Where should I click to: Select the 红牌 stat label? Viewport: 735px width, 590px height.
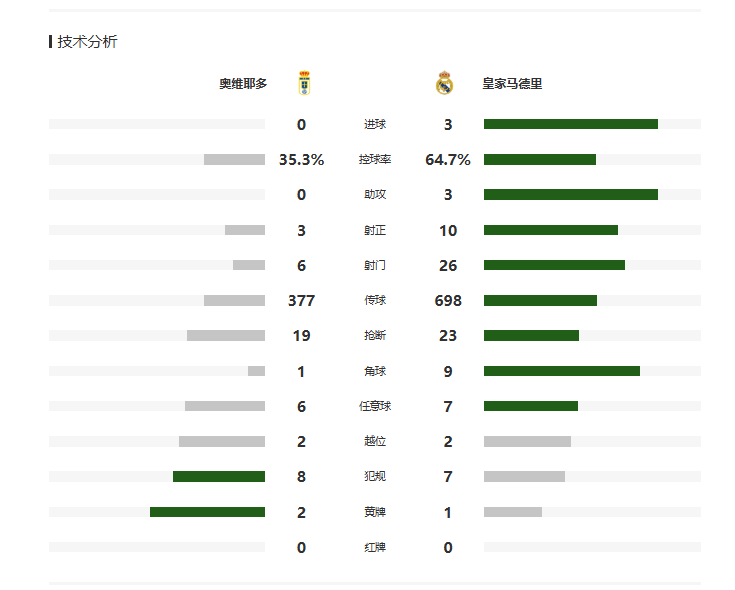tap(375, 547)
